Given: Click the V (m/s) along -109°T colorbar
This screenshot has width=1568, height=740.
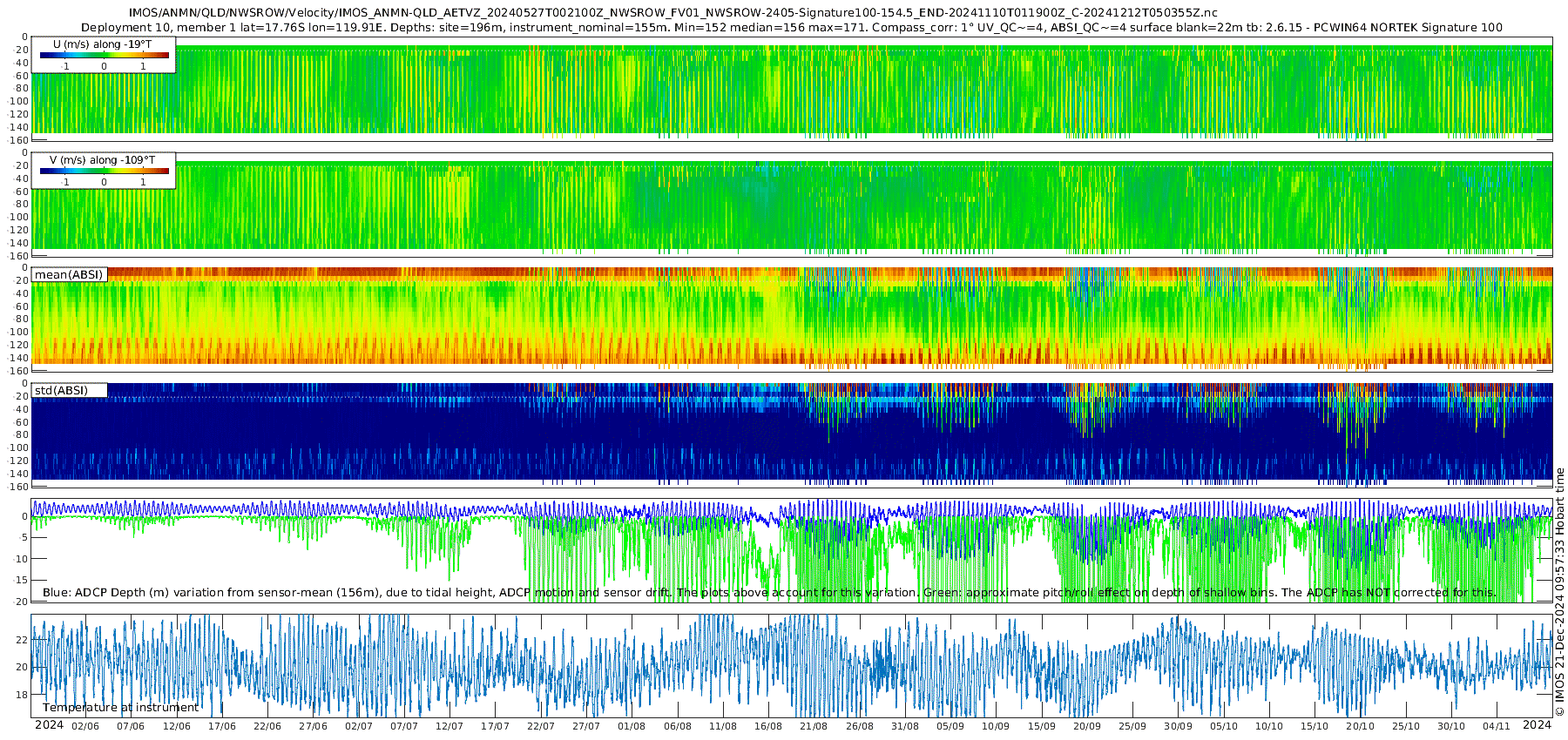Looking at the screenshot, I should coord(105,171).
